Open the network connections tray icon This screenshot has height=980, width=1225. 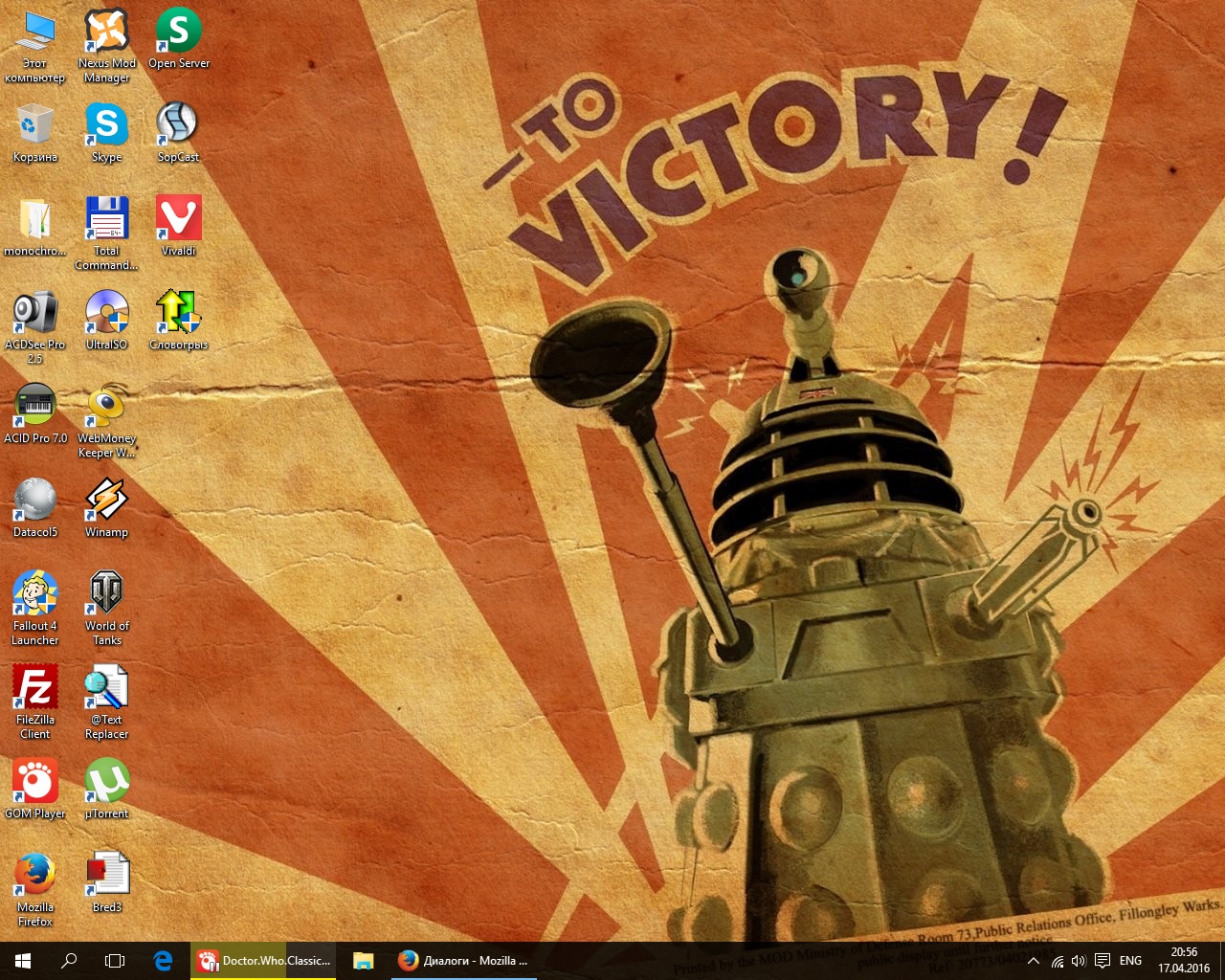pyautogui.click(x=1058, y=961)
